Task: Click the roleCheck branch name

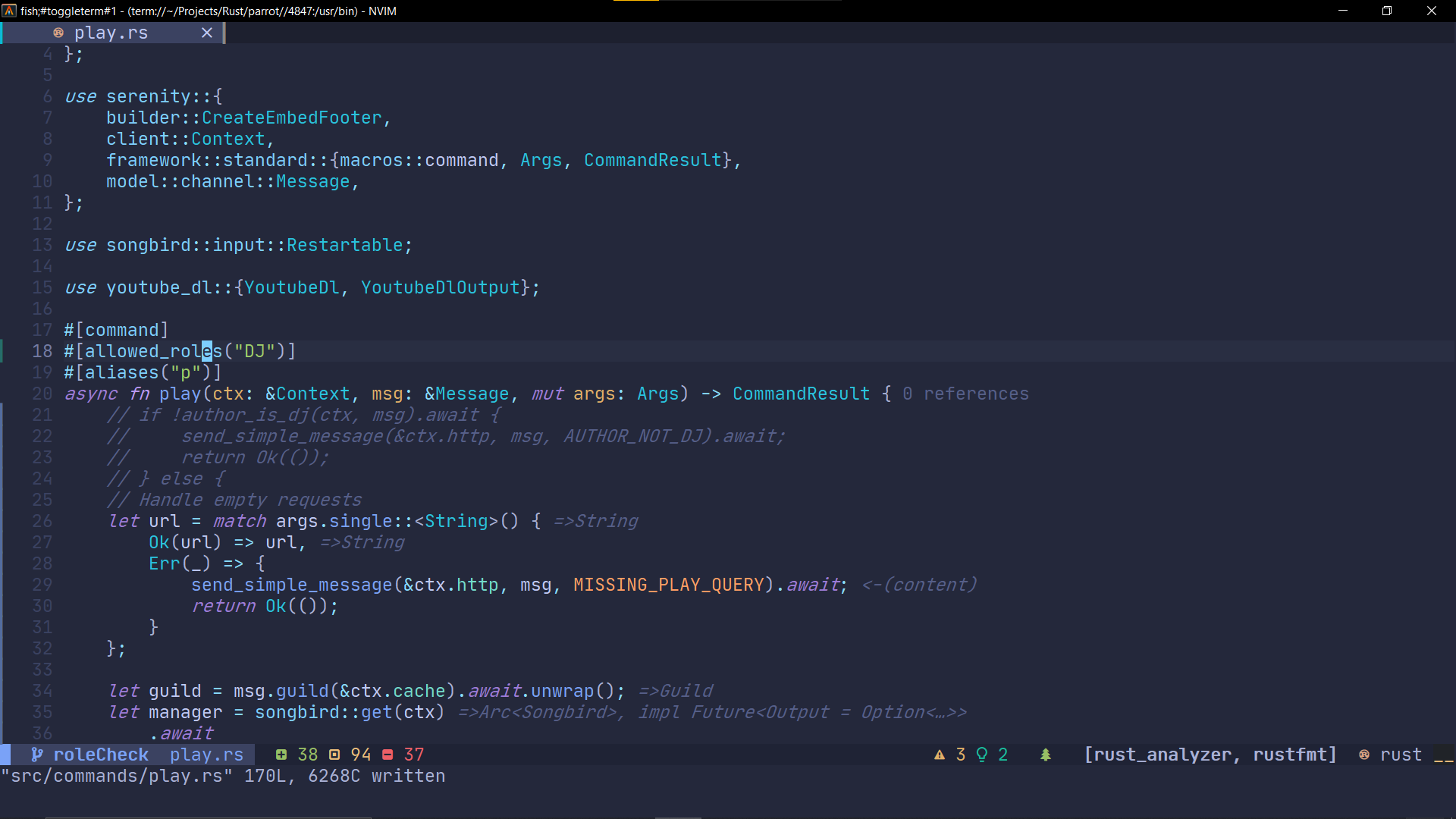Action: click(101, 755)
